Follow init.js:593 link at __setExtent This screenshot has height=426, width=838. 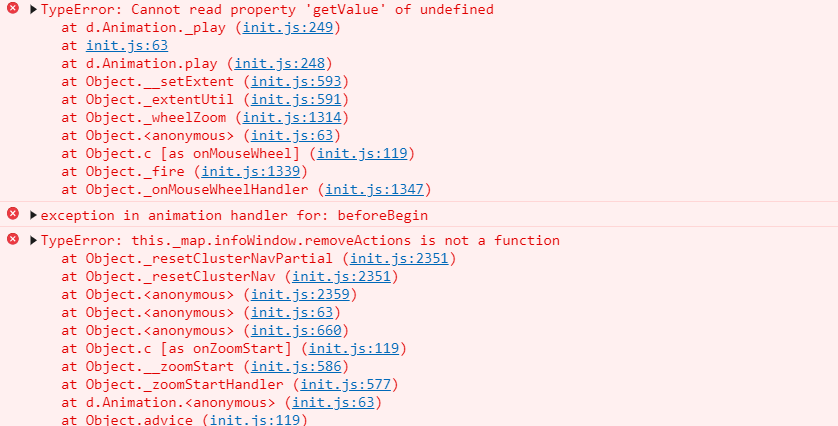[x=296, y=81]
